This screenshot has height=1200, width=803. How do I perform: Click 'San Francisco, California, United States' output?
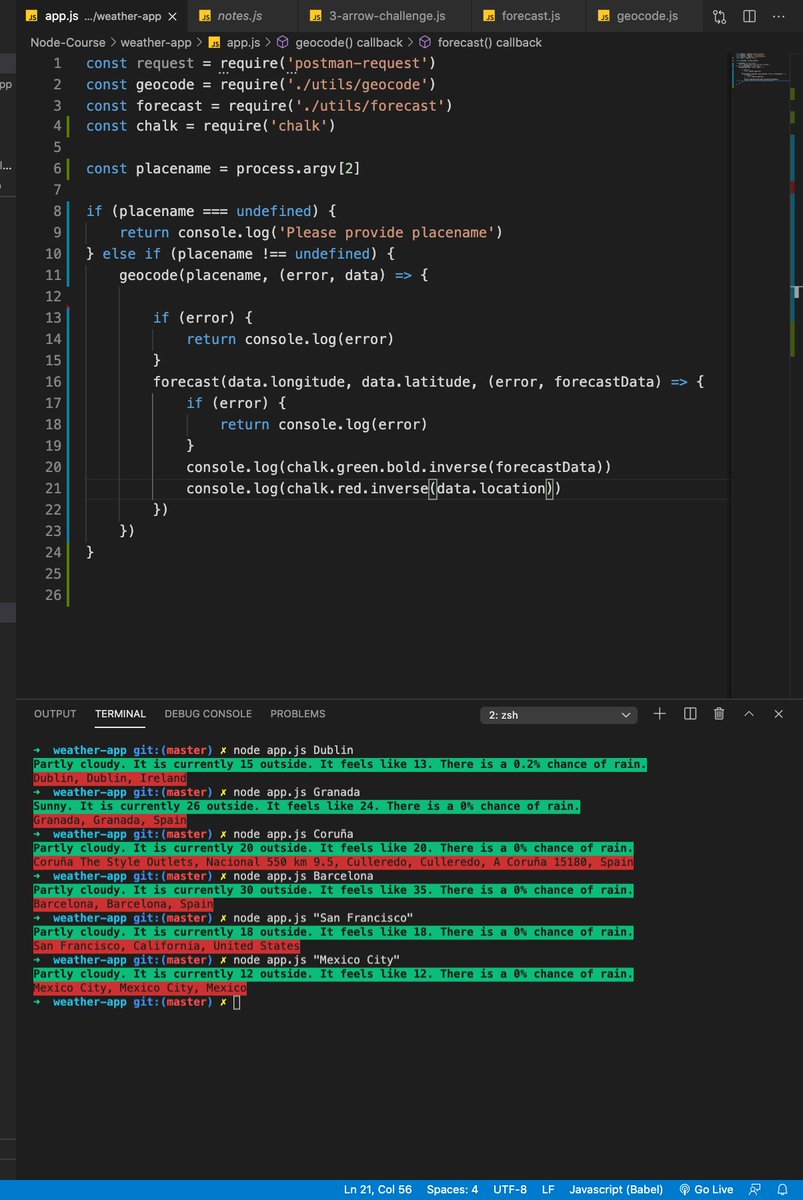coord(166,946)
